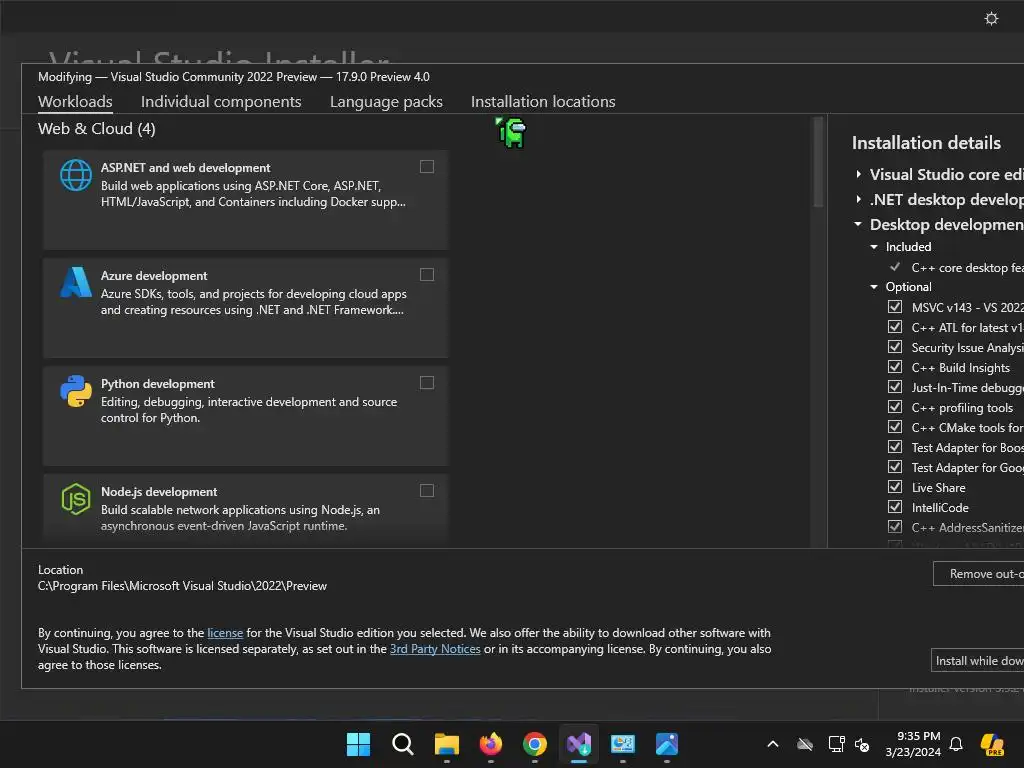The height and width of the screenshot is (768, 1024).
Task: Uncheck Security Issue Analysis option
Action: tap(895, 347)
